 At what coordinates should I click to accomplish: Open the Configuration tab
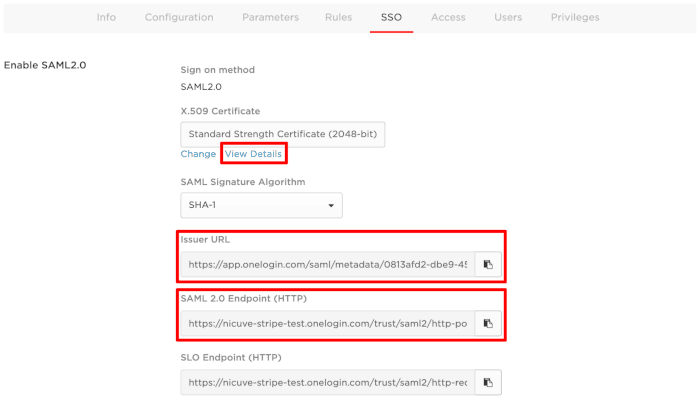[x=179, y=17]
